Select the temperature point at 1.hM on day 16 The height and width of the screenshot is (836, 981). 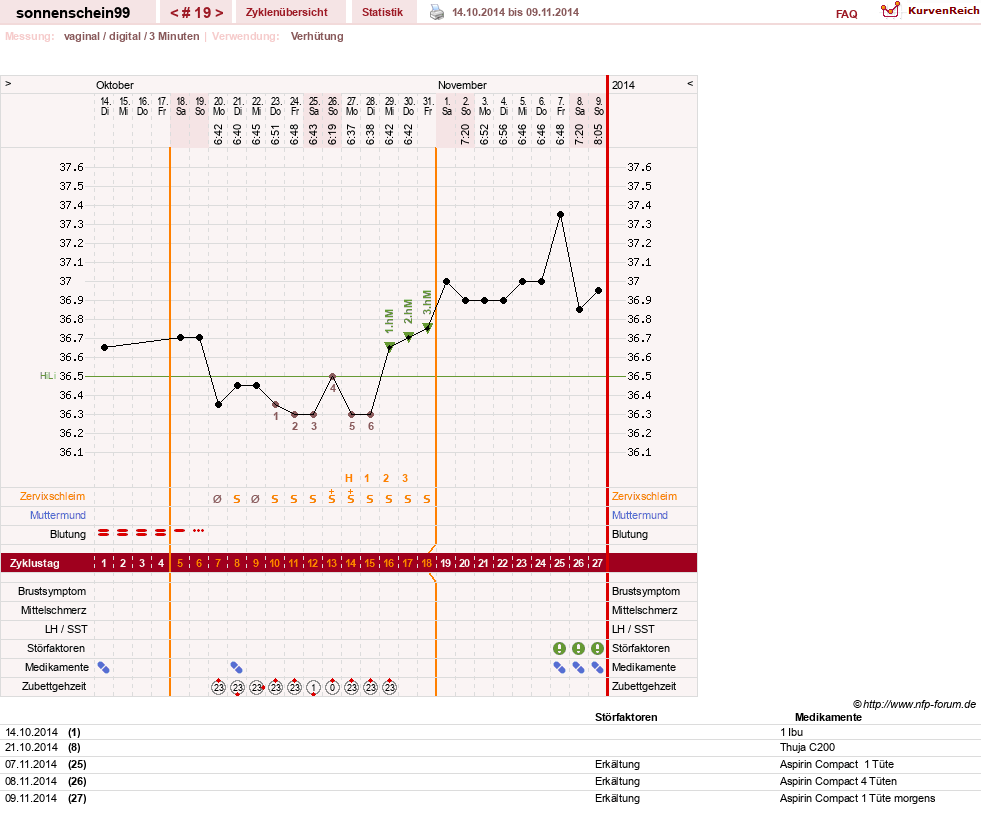pos(389,347)
